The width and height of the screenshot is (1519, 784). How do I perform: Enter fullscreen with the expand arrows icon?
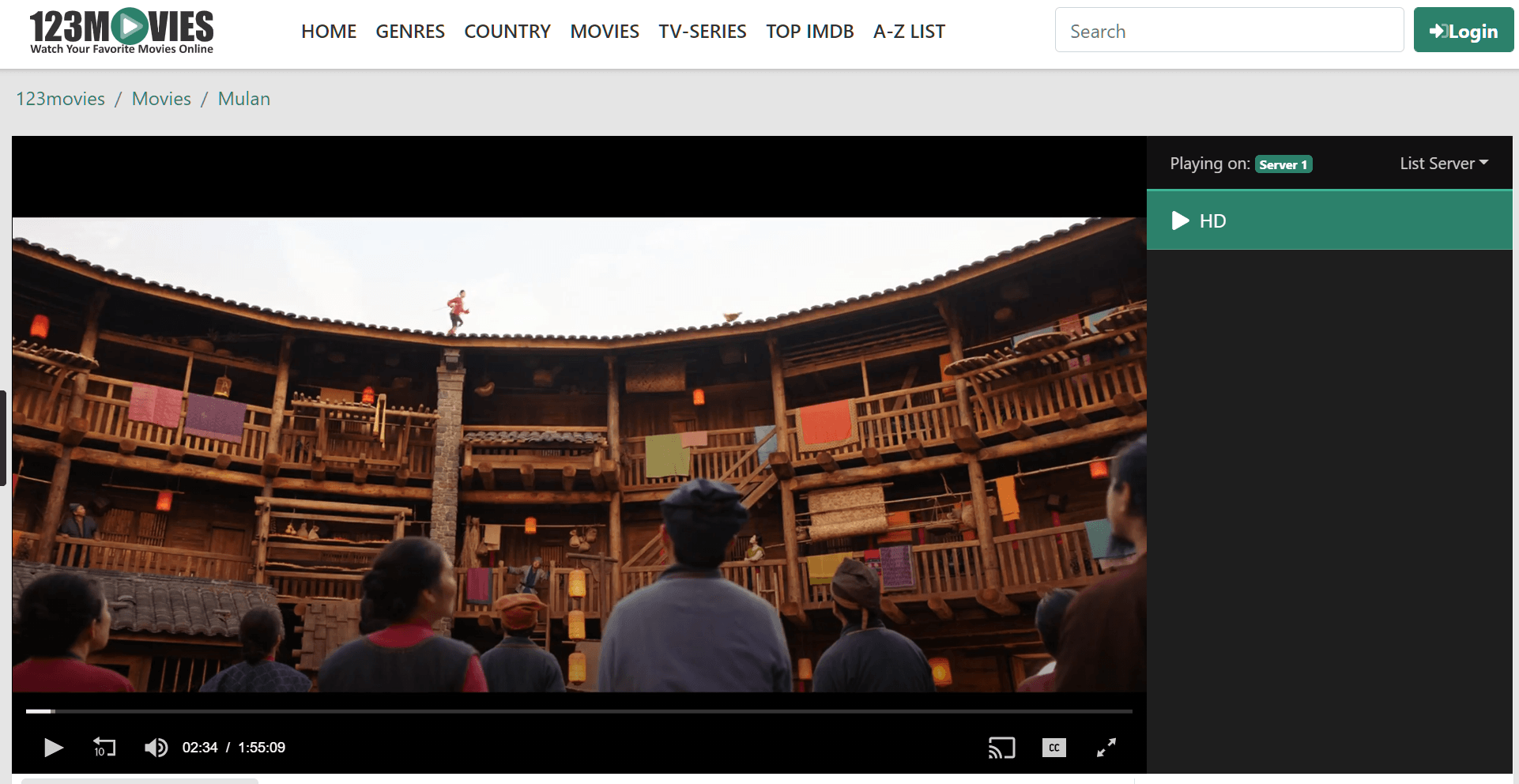(1106, 748)
